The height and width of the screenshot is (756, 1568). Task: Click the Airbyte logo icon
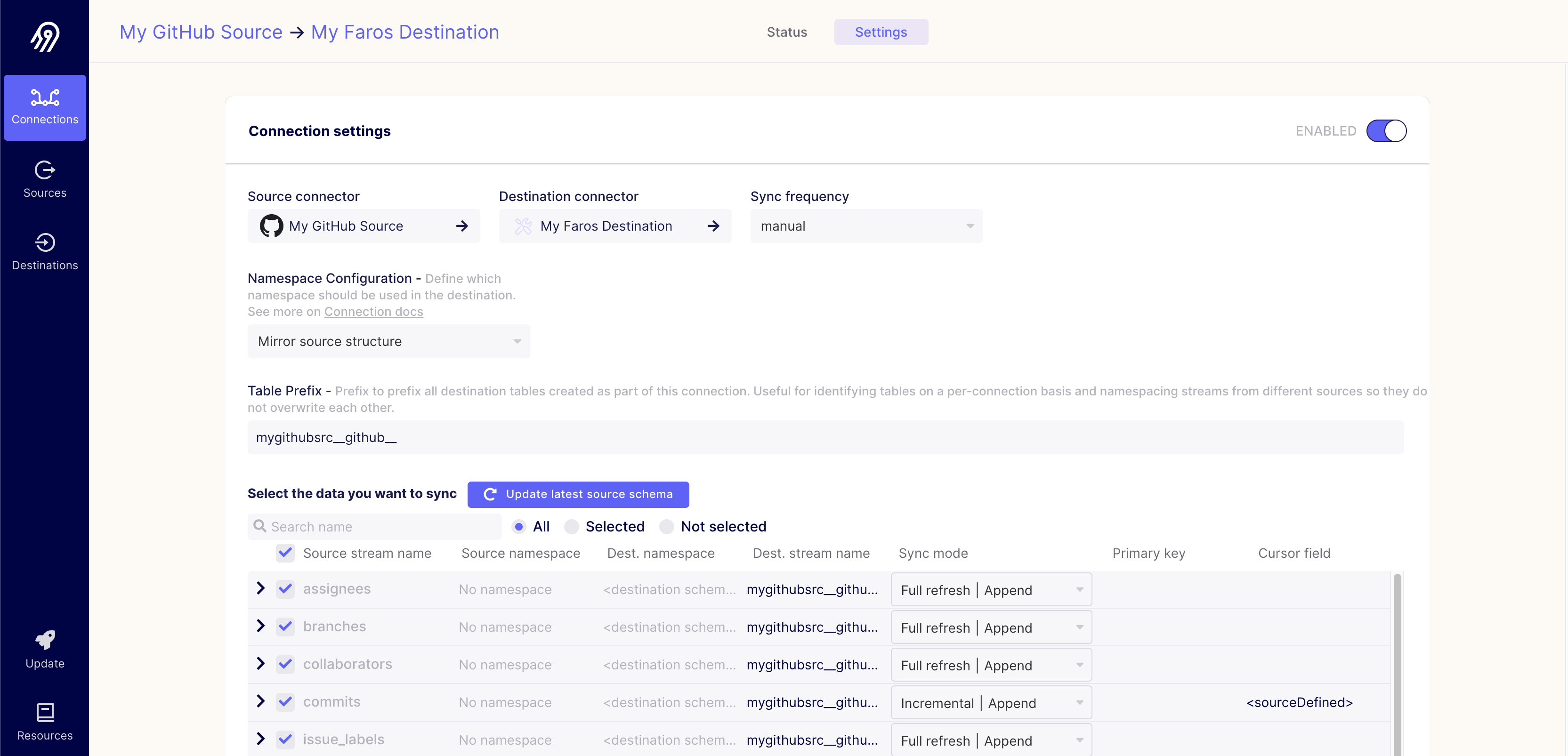pyautogui.click(x=45, y=37)
